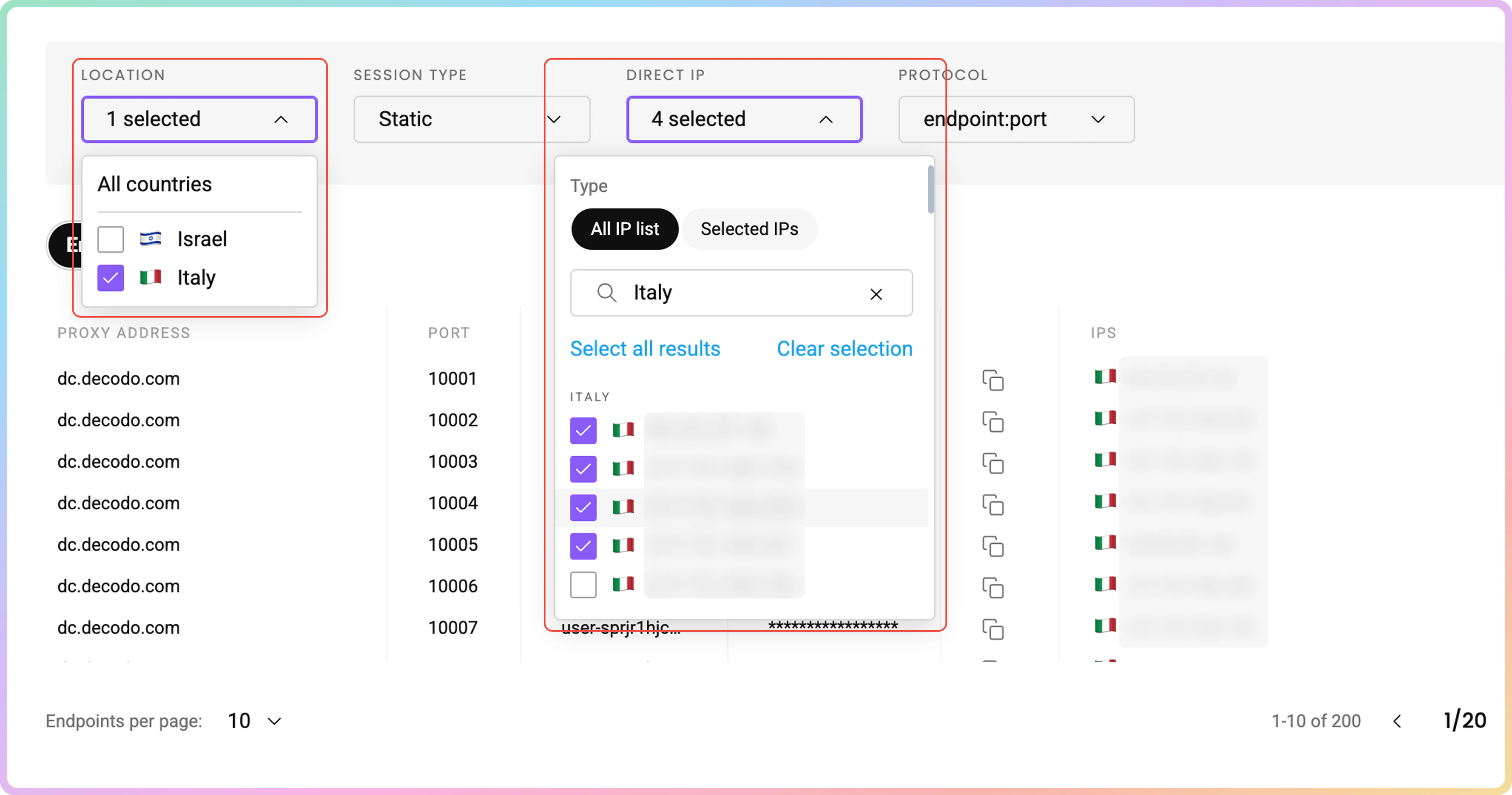Viewport: 1512px width, 795px height.
Task: Go to previous page with left arrow
Action: tap(1397, 721)
